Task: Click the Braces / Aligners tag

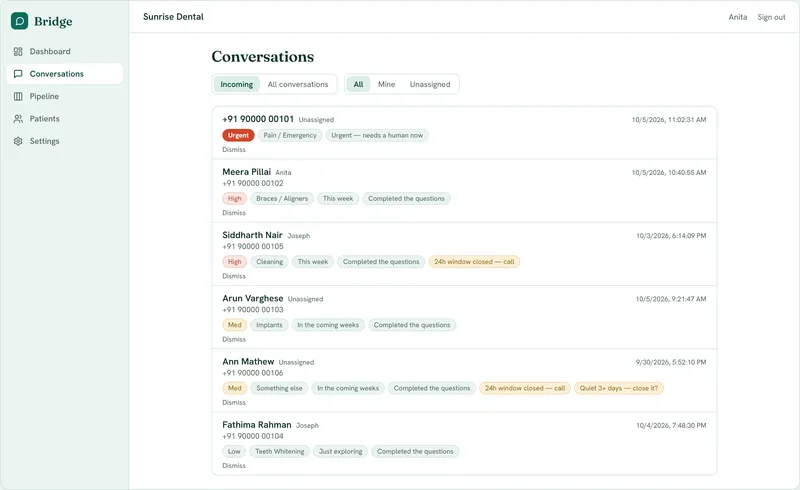Action: pyautogui.click(x=282, y=199)
